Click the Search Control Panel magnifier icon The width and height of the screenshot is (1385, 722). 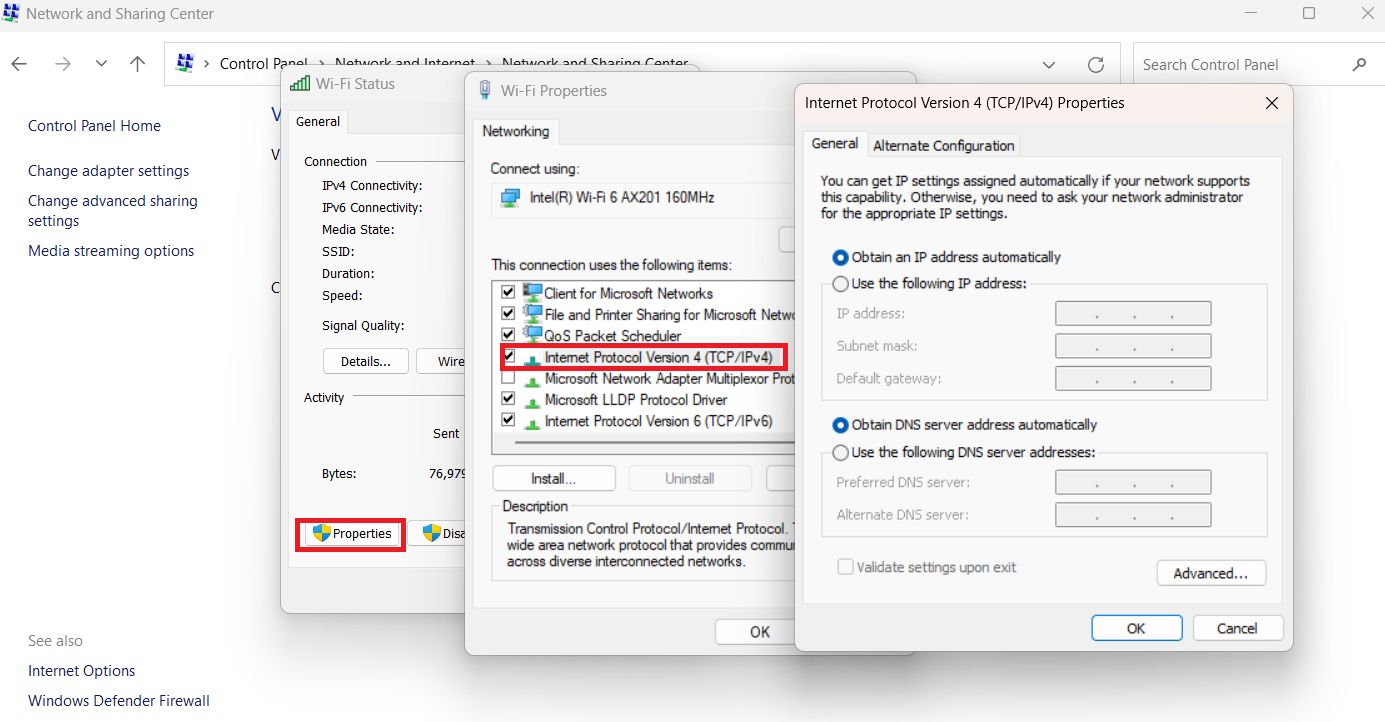click(x=1359, y=64)
